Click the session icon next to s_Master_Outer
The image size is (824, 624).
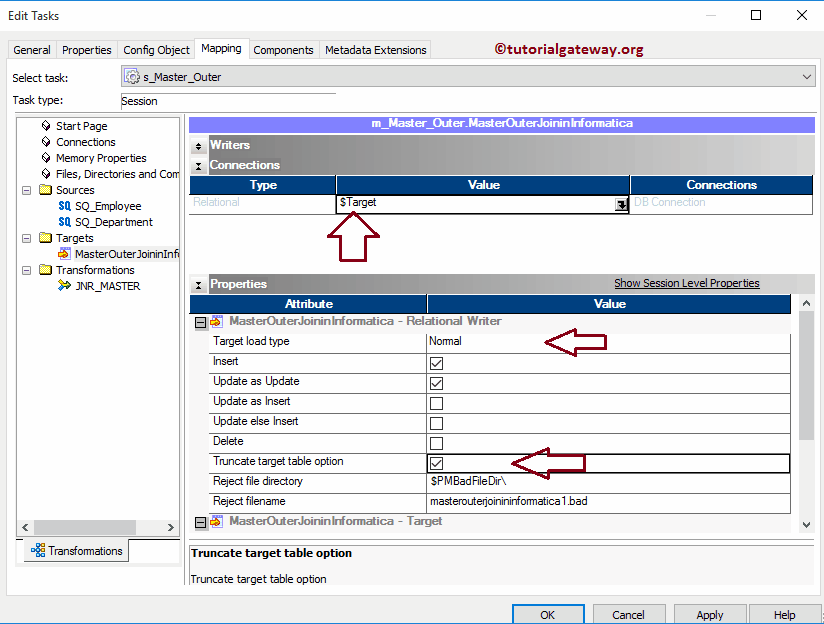pyautogui.click(x=132, y=75)
